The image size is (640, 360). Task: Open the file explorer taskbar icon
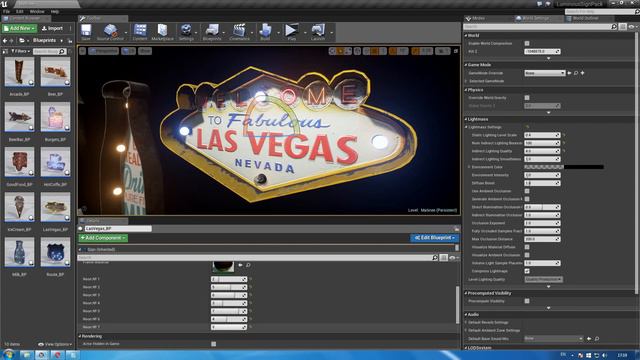pos(26,355)
